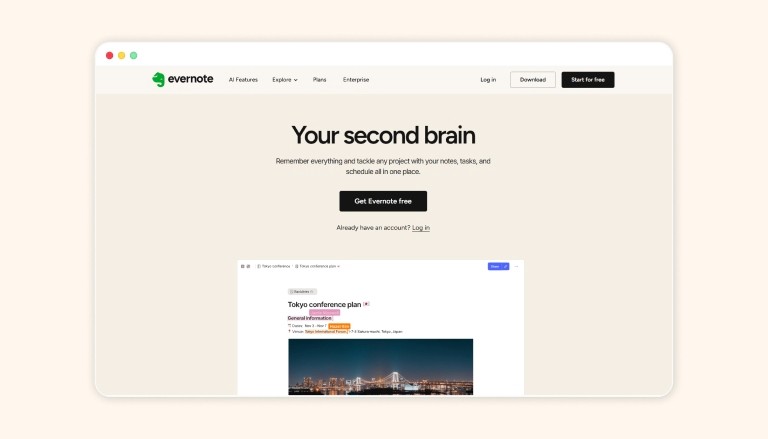Screen dimensions: 768x439
Task: Click the Reminders tag chip in the note
Action: coord(302,292)
